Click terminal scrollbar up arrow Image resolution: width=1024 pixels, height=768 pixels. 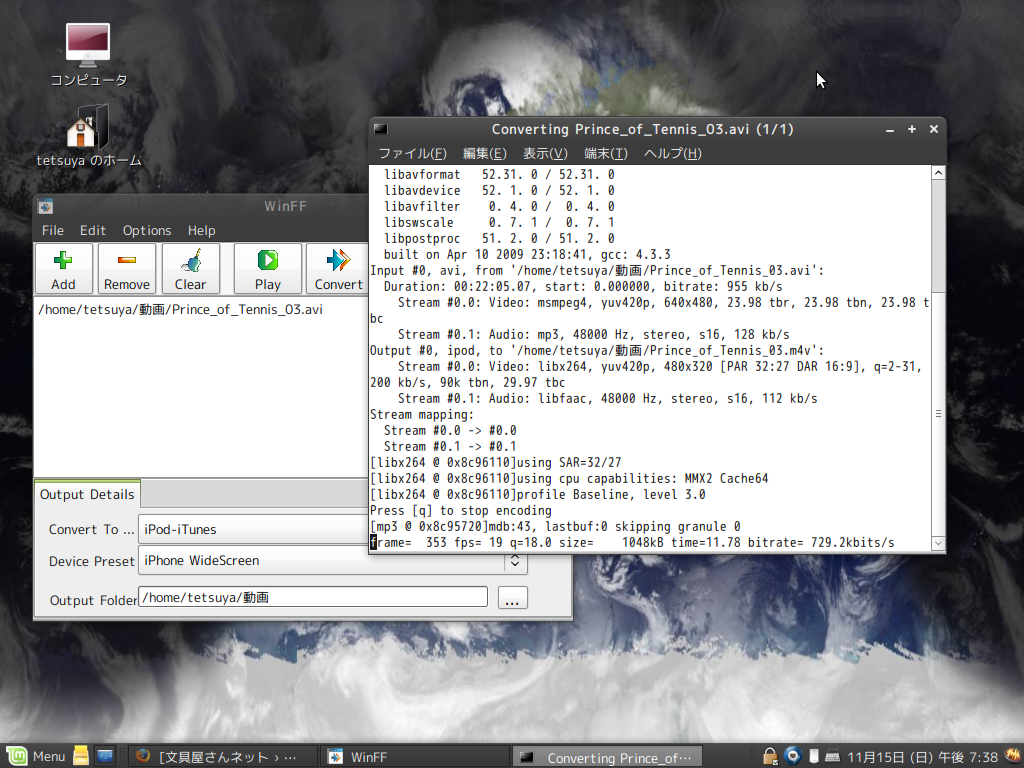(x=938, y=173)
